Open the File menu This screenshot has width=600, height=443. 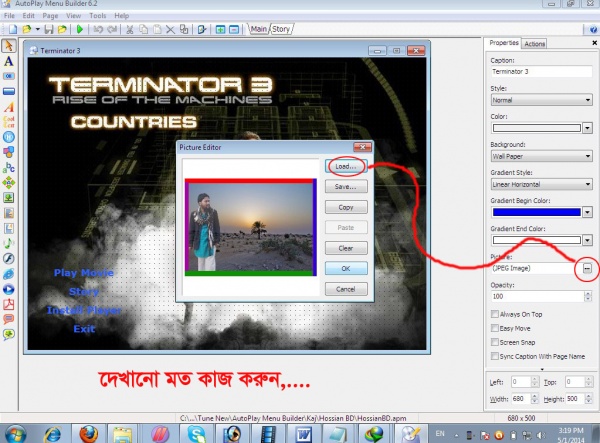[x=9, y=16]
